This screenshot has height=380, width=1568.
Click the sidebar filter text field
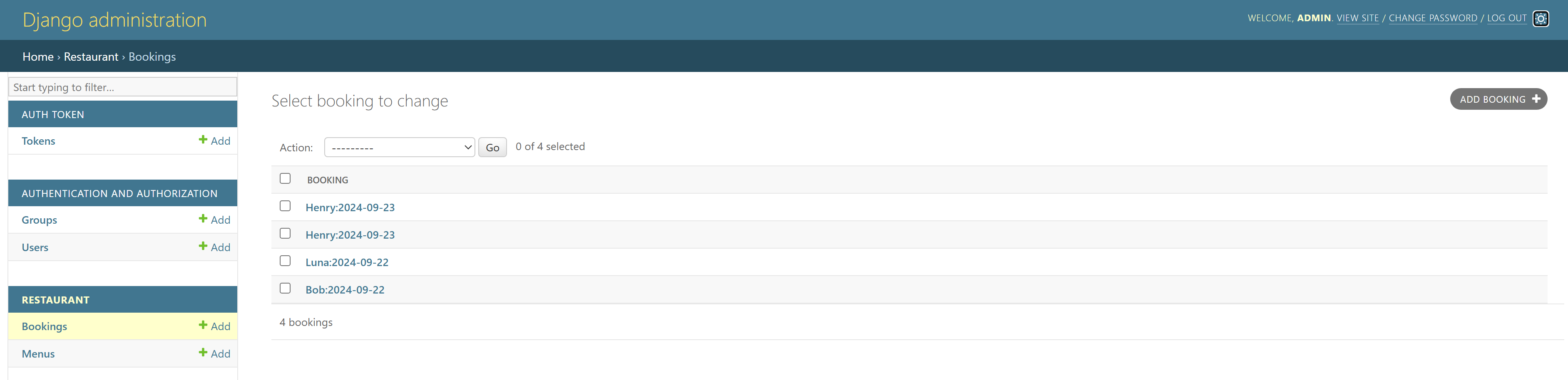coord(123,87)
